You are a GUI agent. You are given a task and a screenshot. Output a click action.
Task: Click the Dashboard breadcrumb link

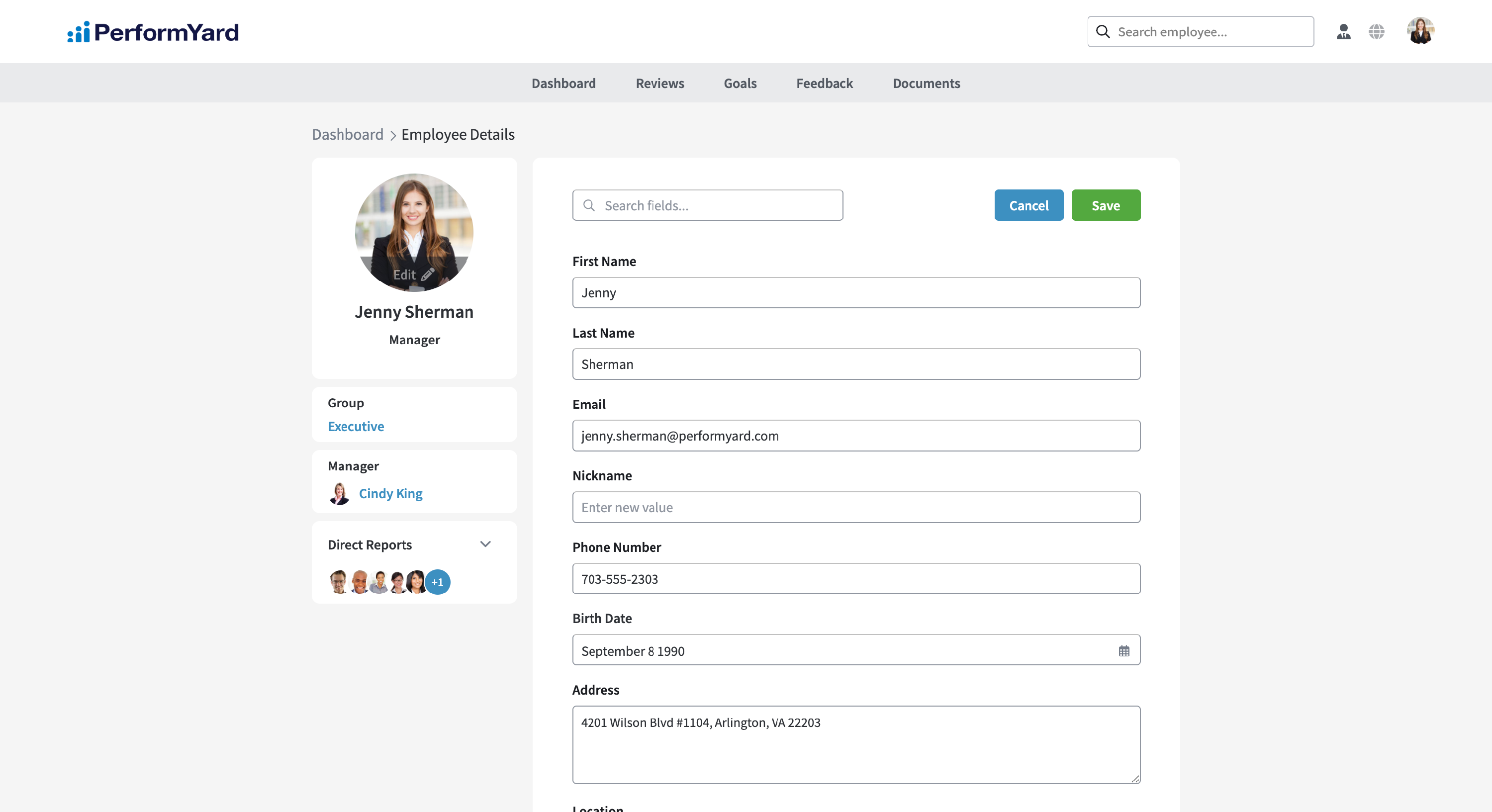[x=348, y=134]
